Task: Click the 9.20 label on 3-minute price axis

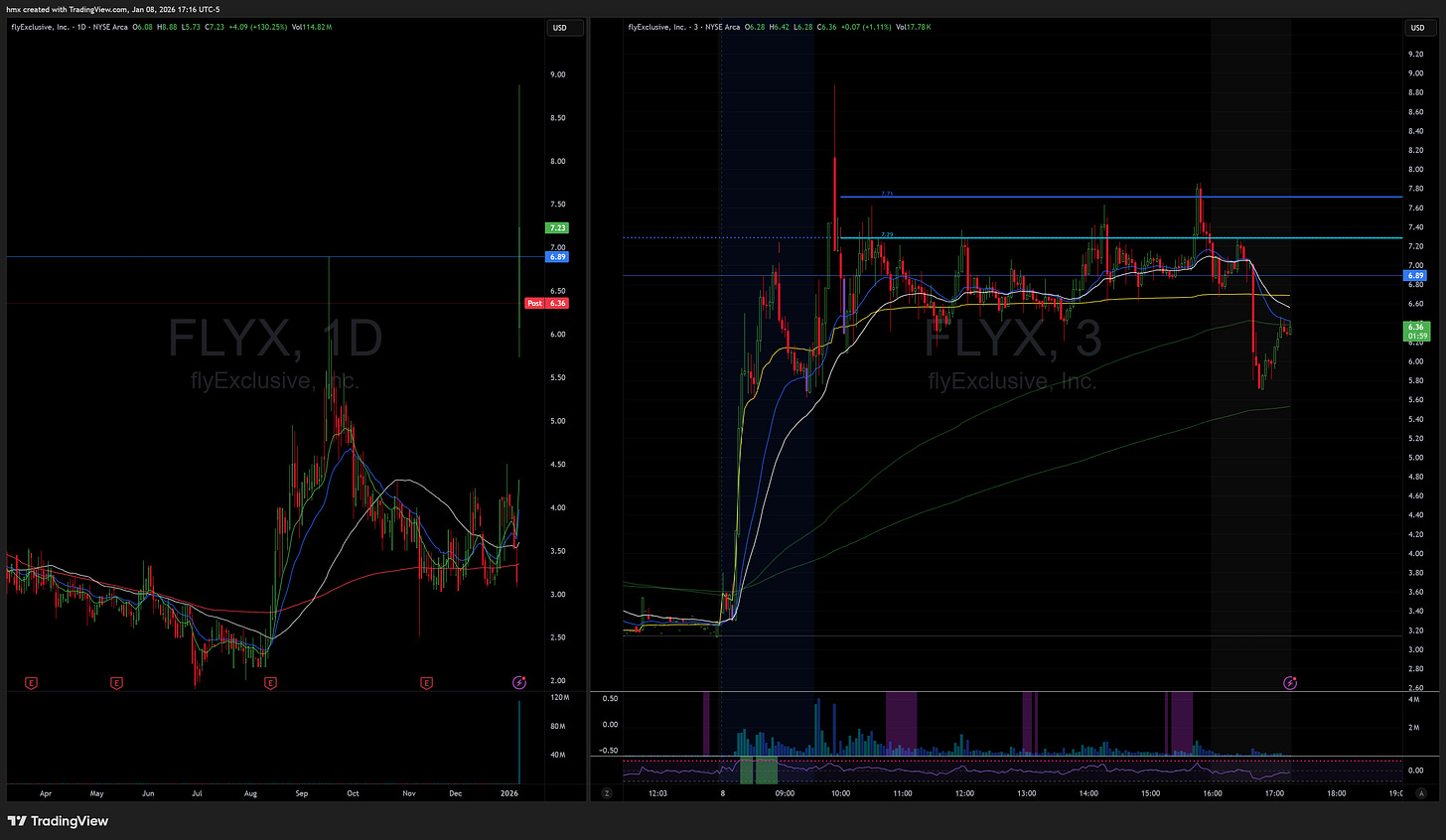Action: [1416, 56]
